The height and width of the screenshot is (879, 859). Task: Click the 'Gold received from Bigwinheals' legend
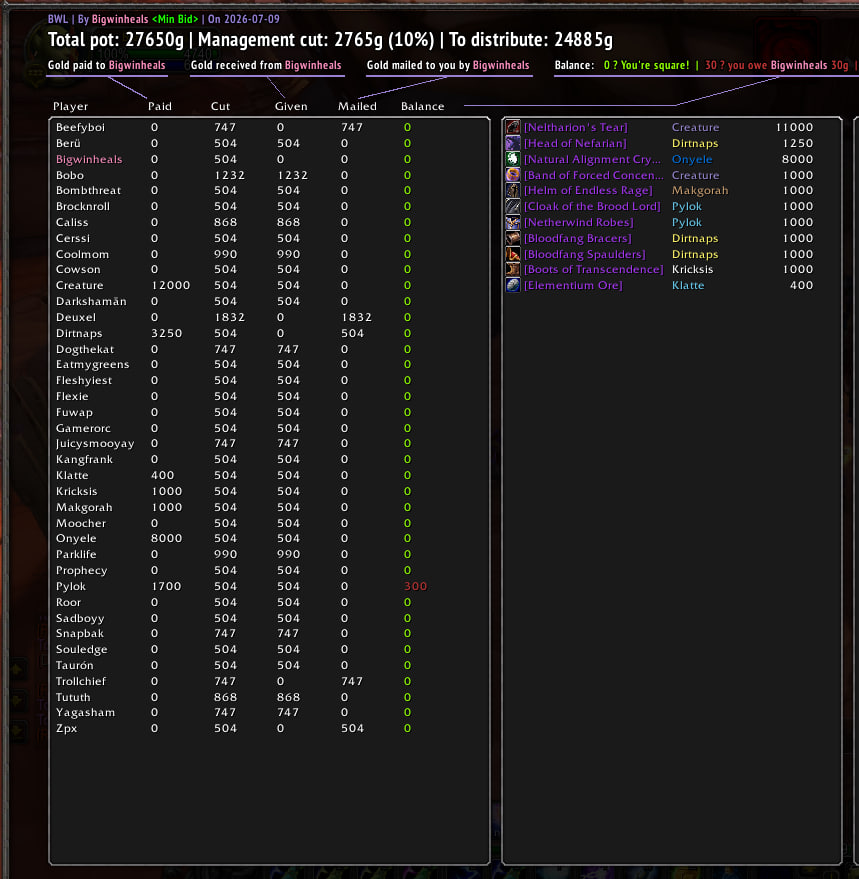coord(266,65)
